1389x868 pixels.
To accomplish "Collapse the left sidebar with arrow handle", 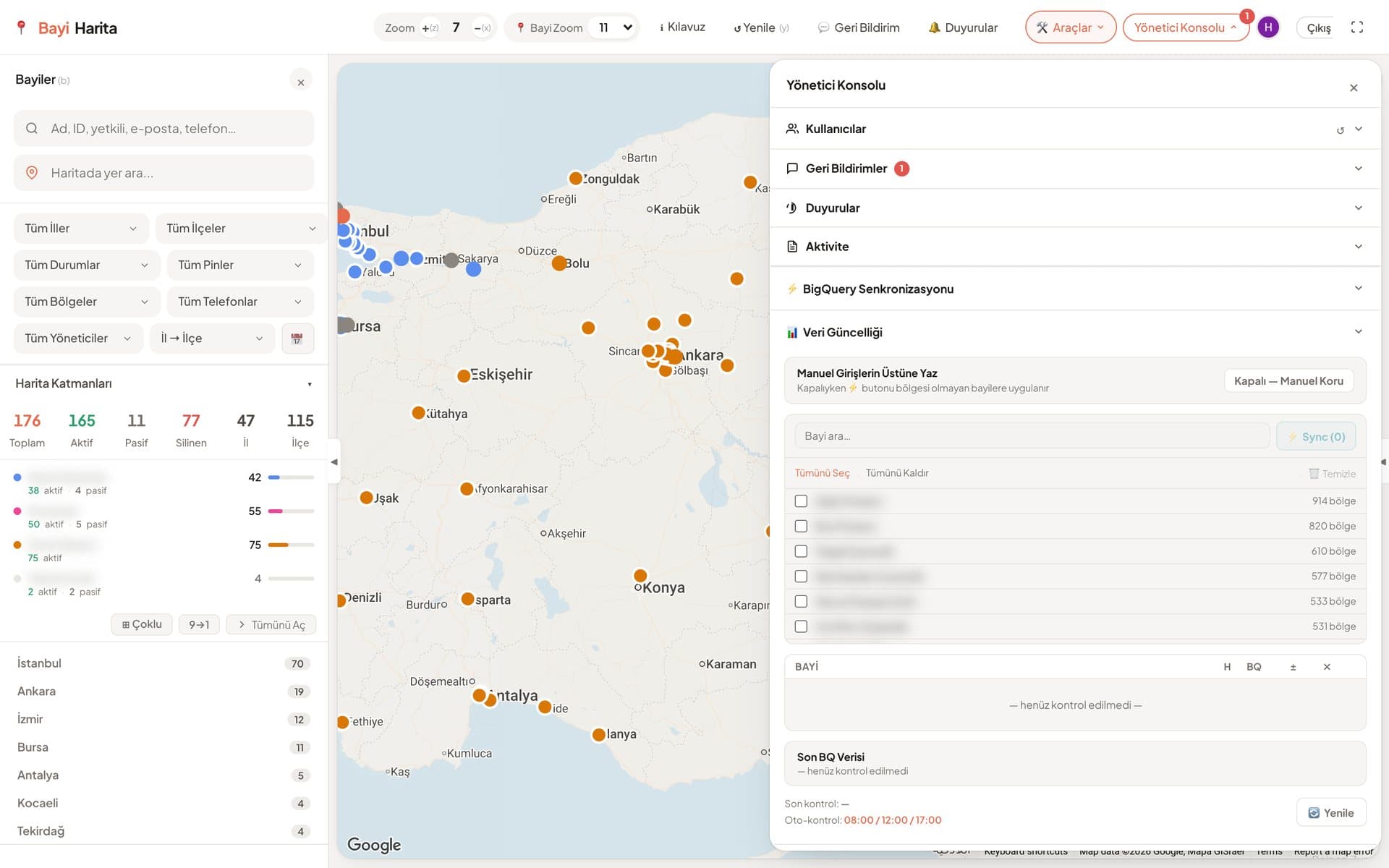I will (x=334, y=461).
